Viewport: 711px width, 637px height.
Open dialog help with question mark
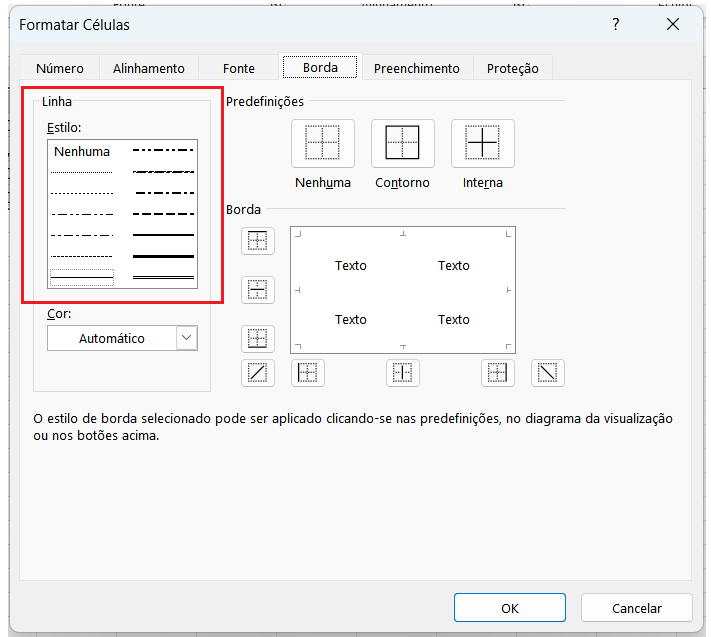tap(616, 24)
